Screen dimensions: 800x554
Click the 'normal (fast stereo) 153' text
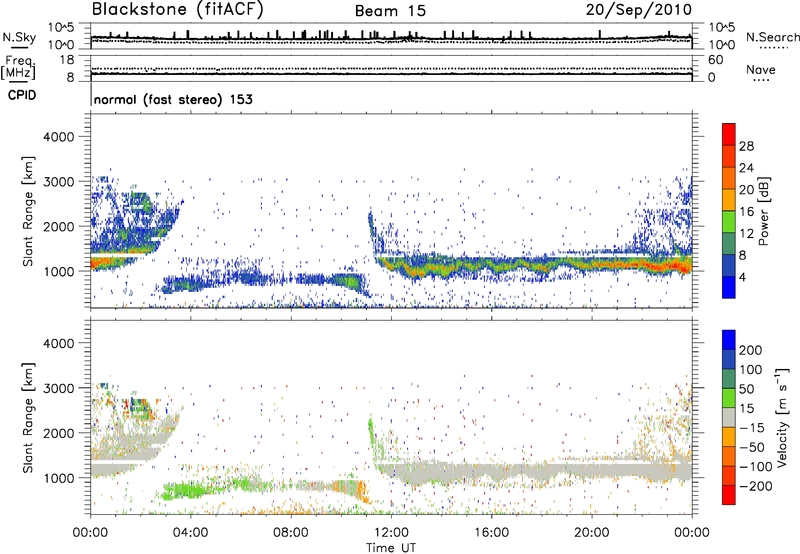[x=173, y=99]
